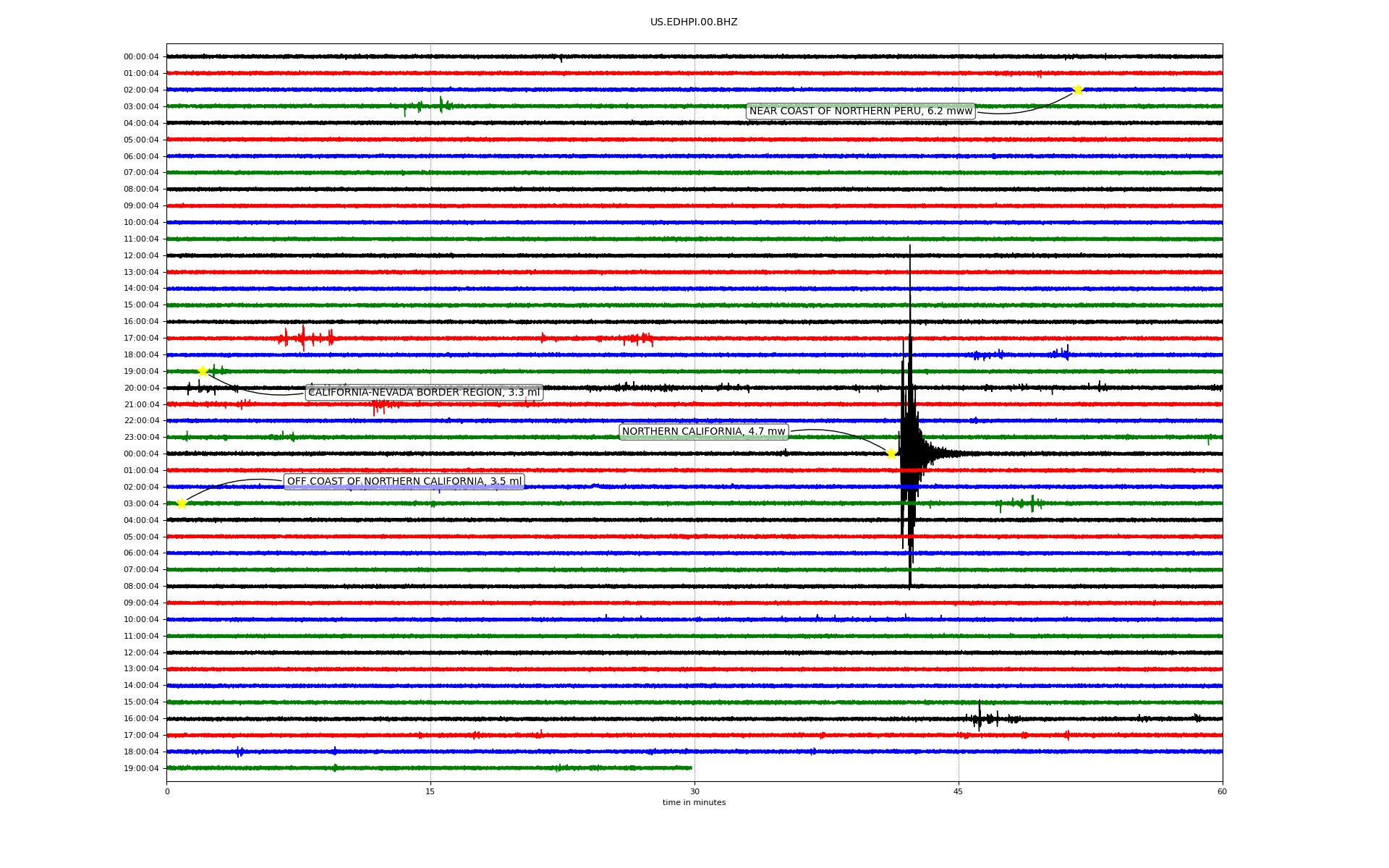Click the 'time in minutes' axis label
The height and width of the screenshot is (868, 1389).
pyautogui.click(x=693, y=803)
